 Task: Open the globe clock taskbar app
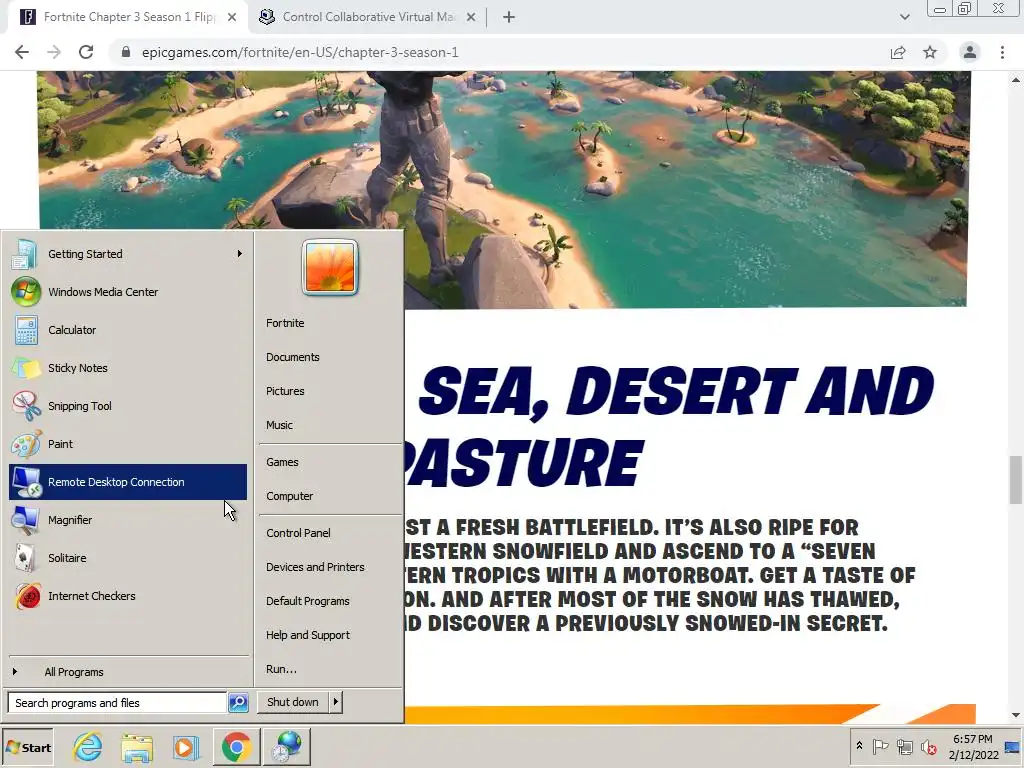pyautogui.click(x=287, y=747)
